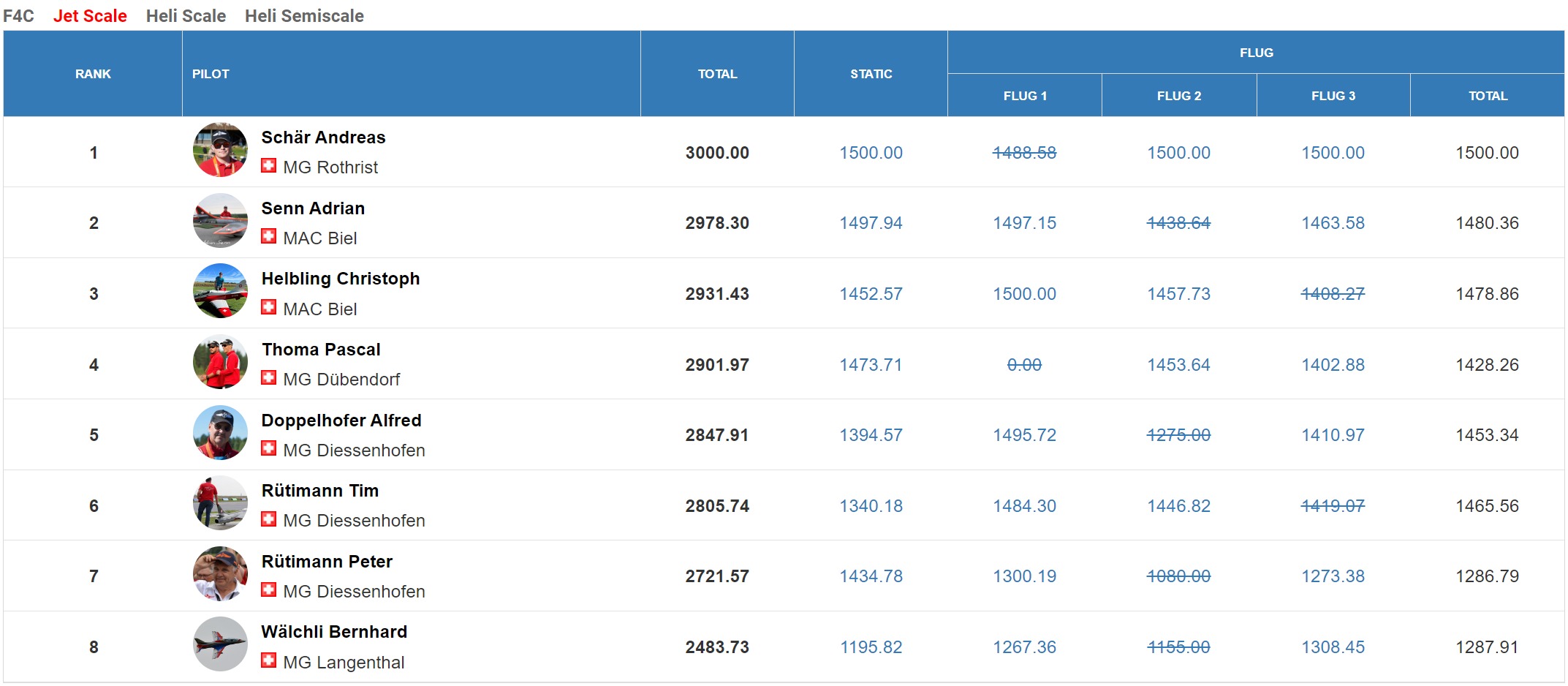Open Flug 1 score 1484.30
Screen dimensions: 1568x686
[1024, 506]
